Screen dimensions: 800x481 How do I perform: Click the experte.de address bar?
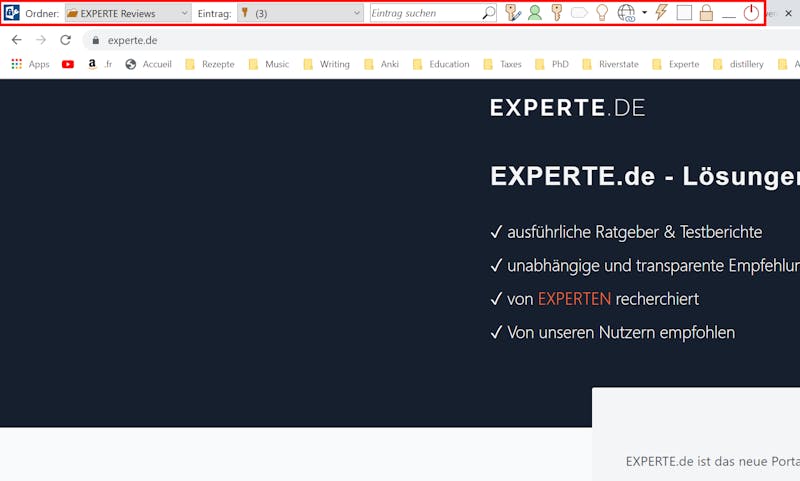[x=441, y=40]
